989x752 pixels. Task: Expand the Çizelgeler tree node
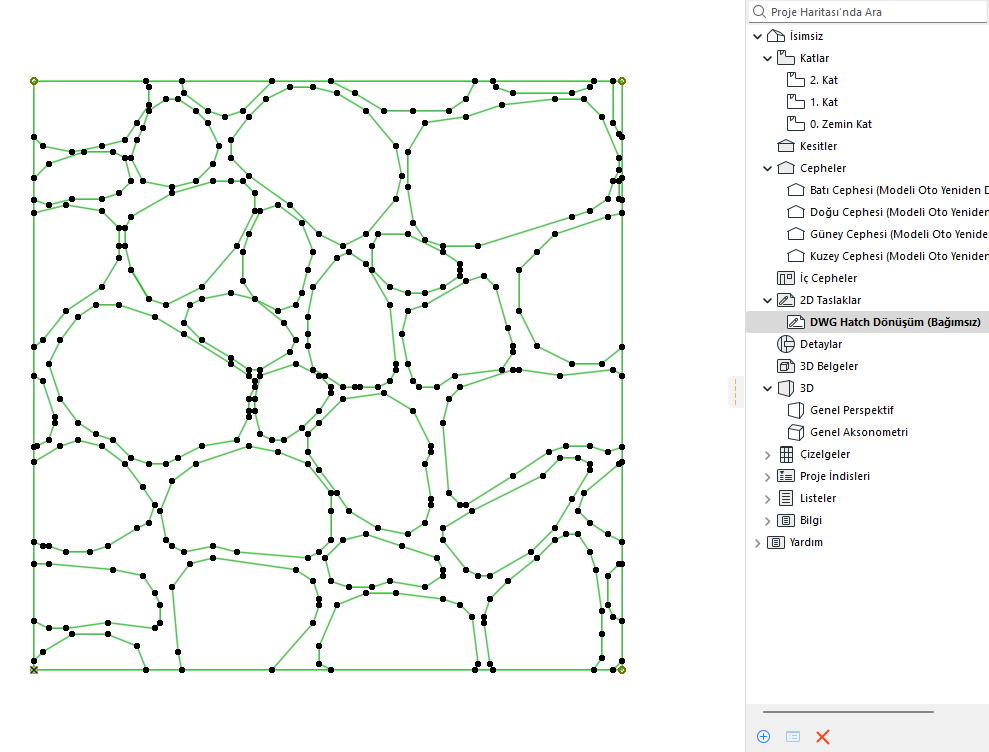click(768, 455)
